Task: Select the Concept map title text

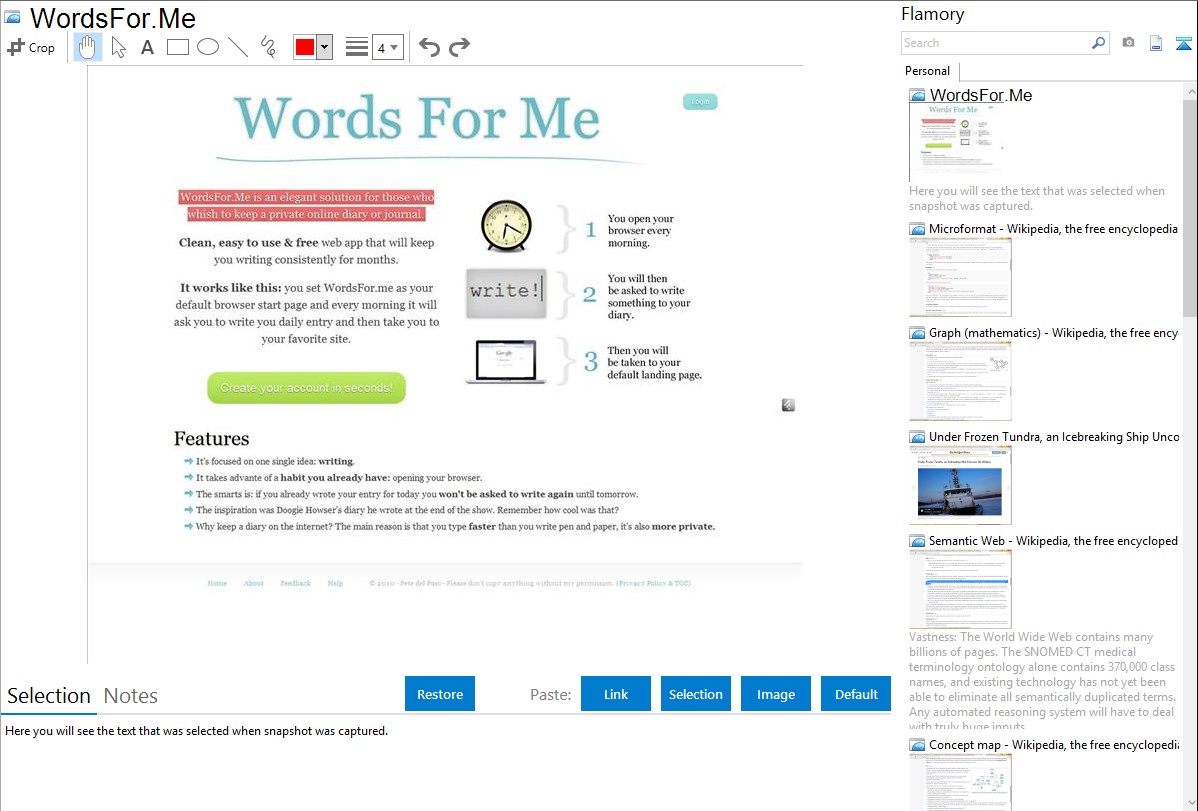Action: (x=1053, y=744)
